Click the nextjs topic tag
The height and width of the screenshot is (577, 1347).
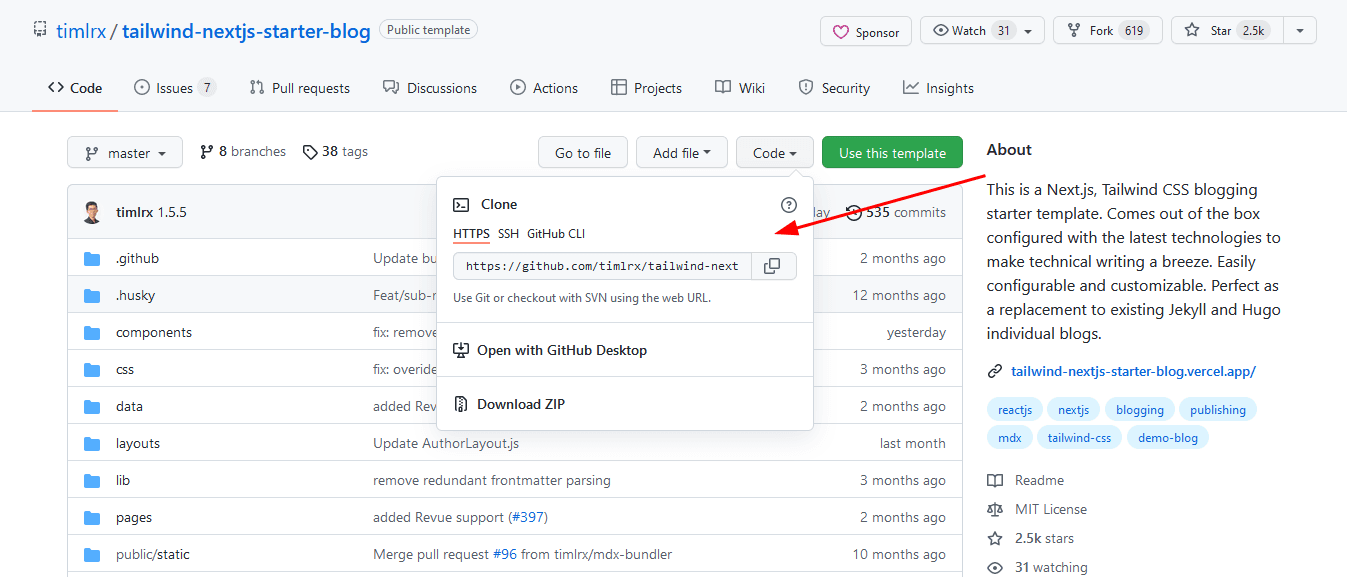click(1074, 409)
